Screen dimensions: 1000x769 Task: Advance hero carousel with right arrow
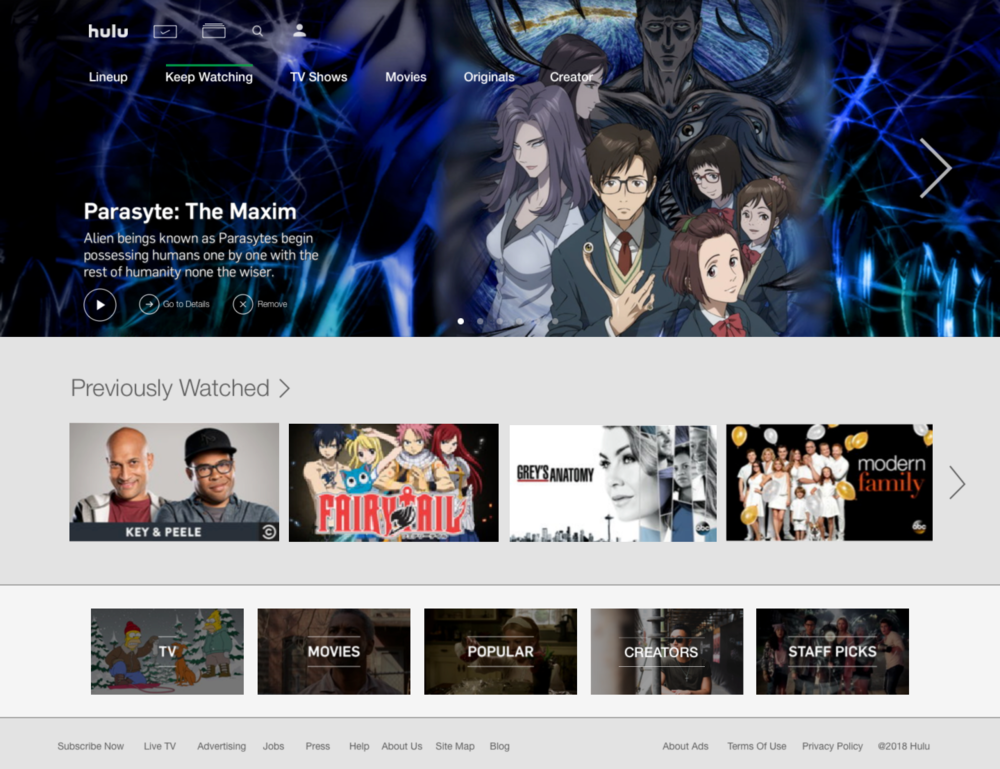[935, 168]
